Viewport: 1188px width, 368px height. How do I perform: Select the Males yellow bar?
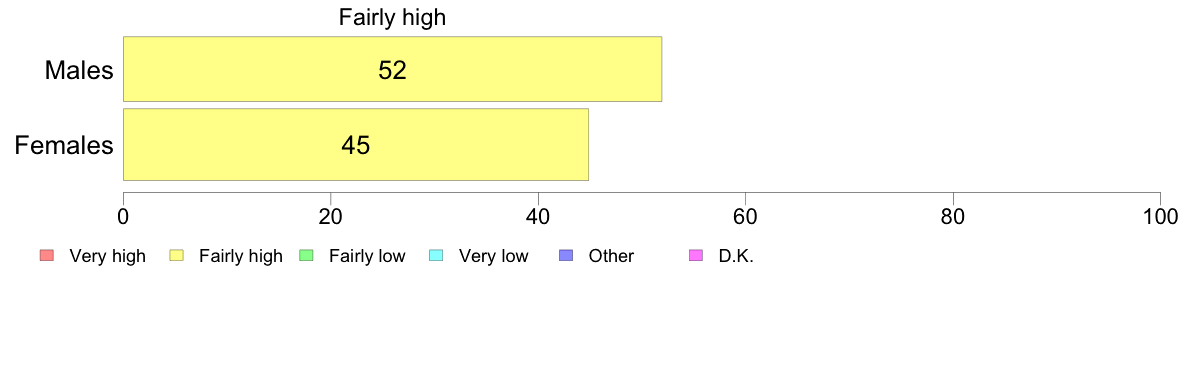coord(392,69)
